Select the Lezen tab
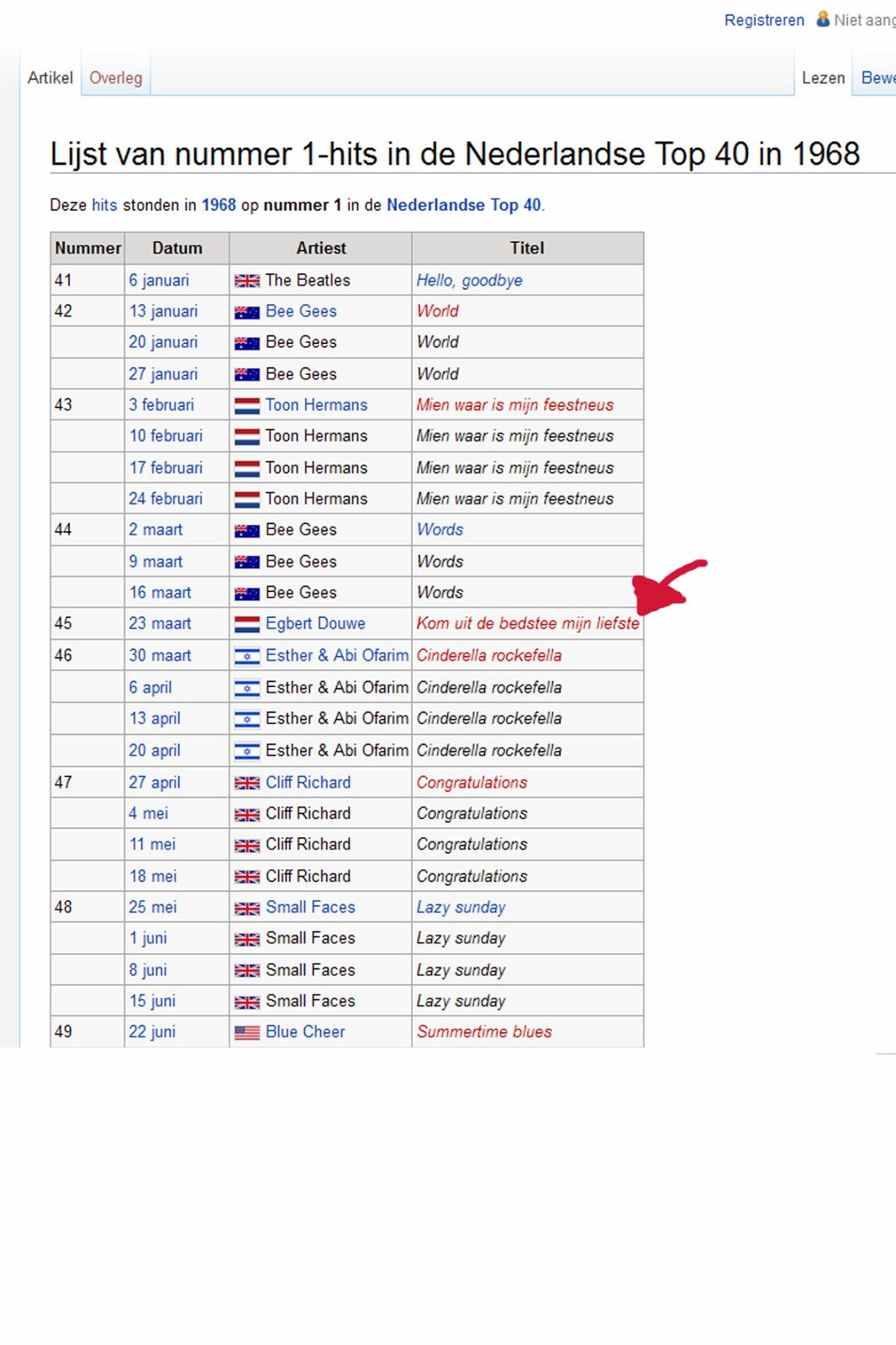896x1345 pixels. [x=823, y=78]
